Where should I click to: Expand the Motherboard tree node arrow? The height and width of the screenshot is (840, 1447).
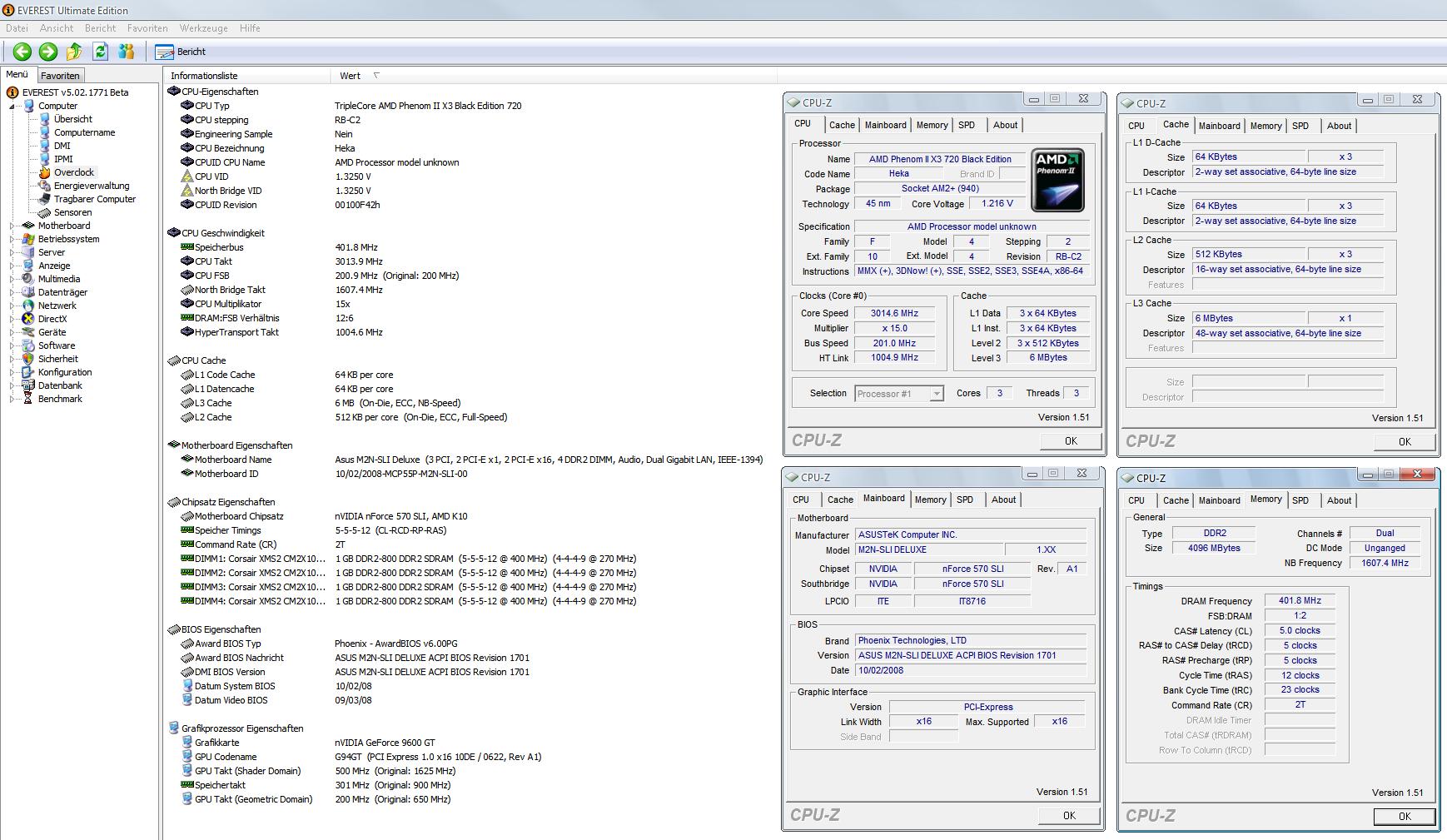pos(12,226)
